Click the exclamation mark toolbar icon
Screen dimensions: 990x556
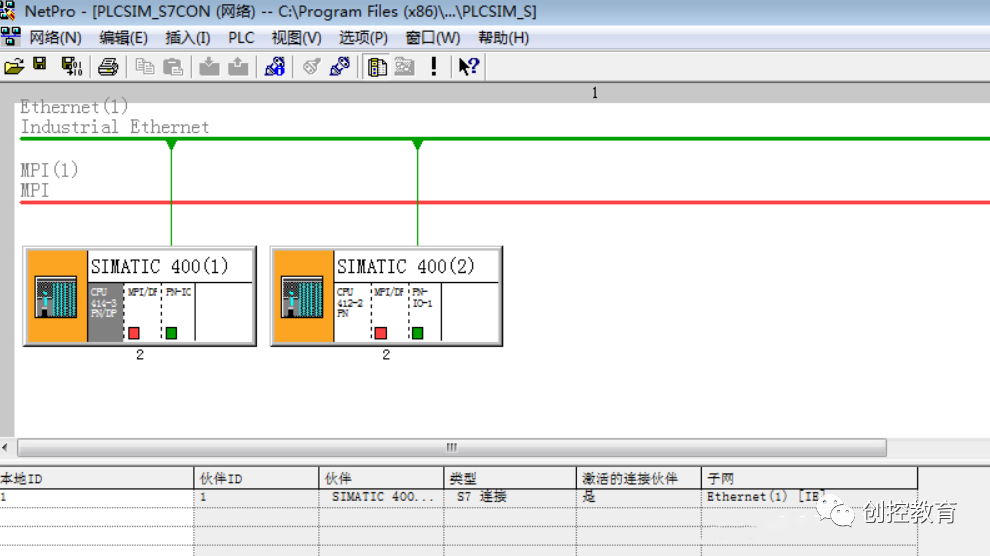(434, 66)
